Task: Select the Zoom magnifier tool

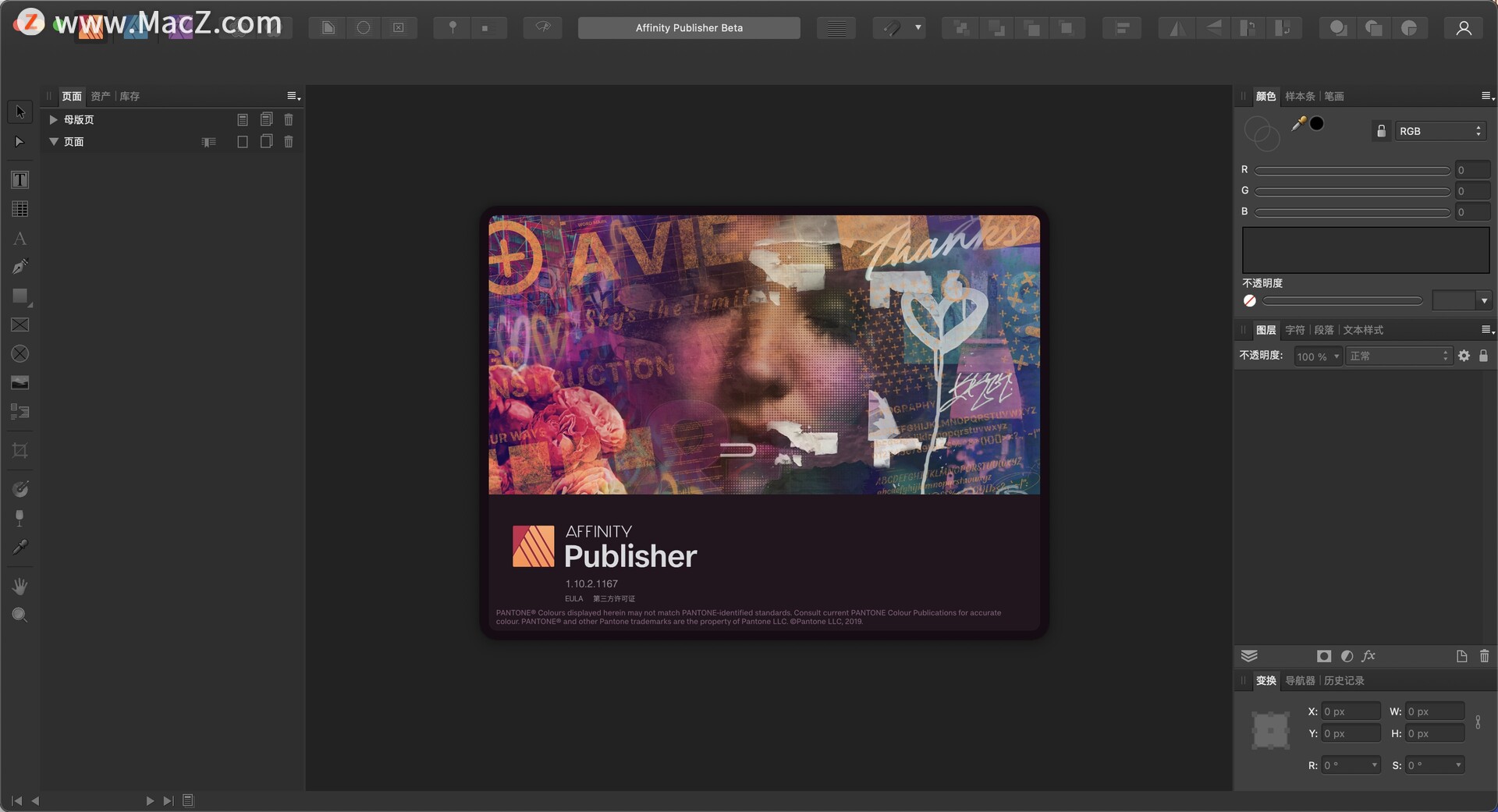Action: [x=20, y=615]
